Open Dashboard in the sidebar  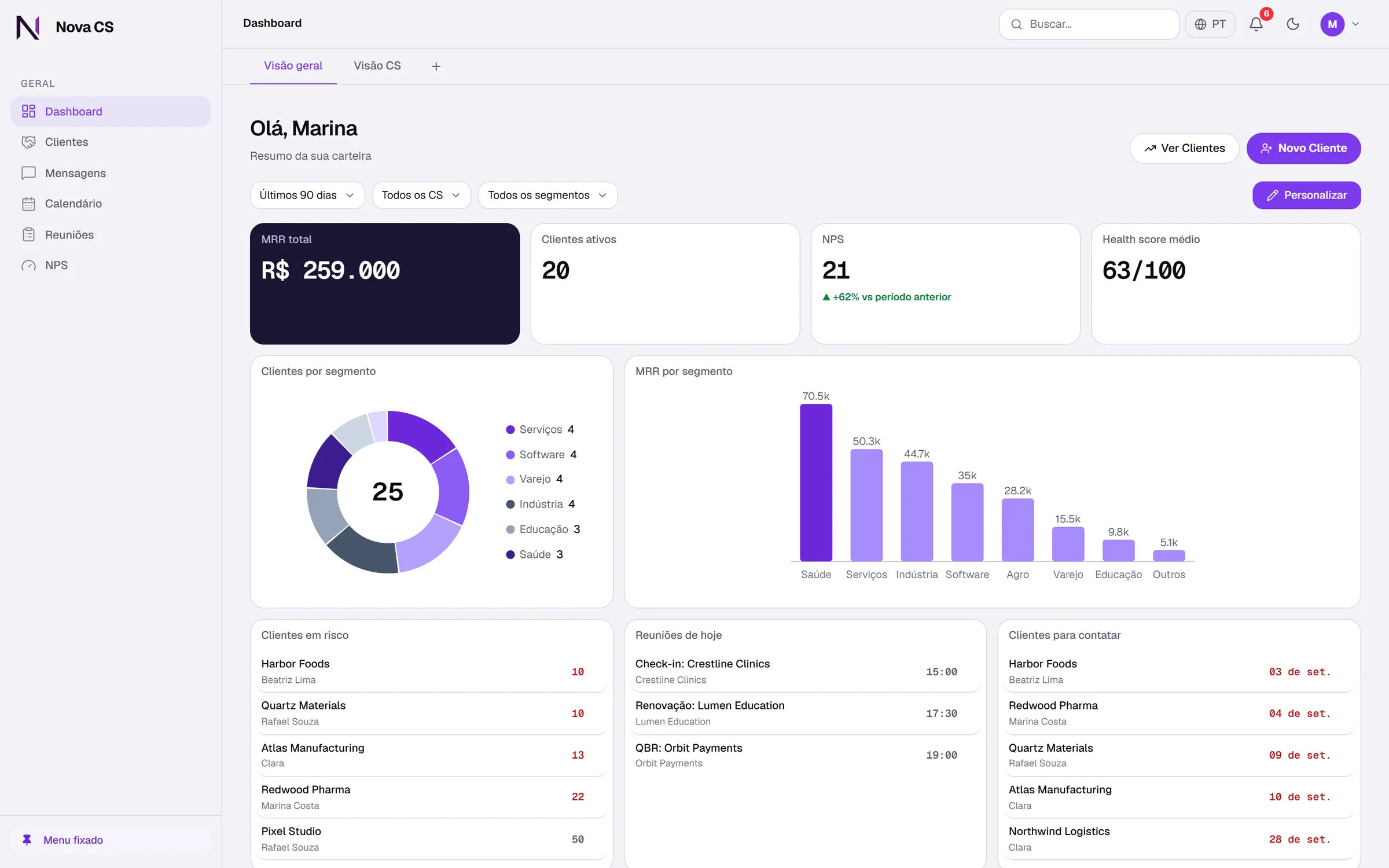point(111,112)
